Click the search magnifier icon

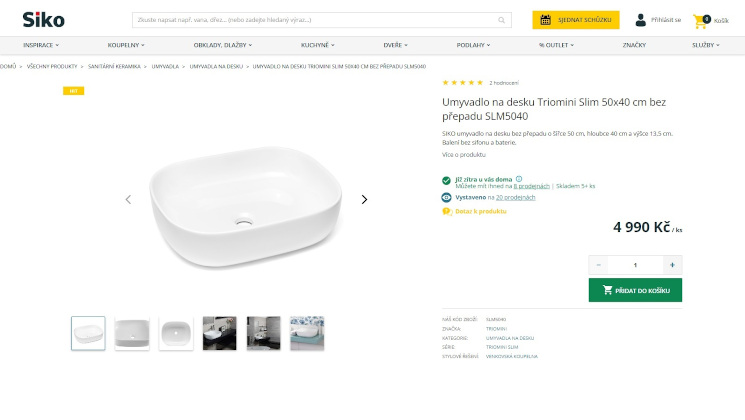(502, 20)
